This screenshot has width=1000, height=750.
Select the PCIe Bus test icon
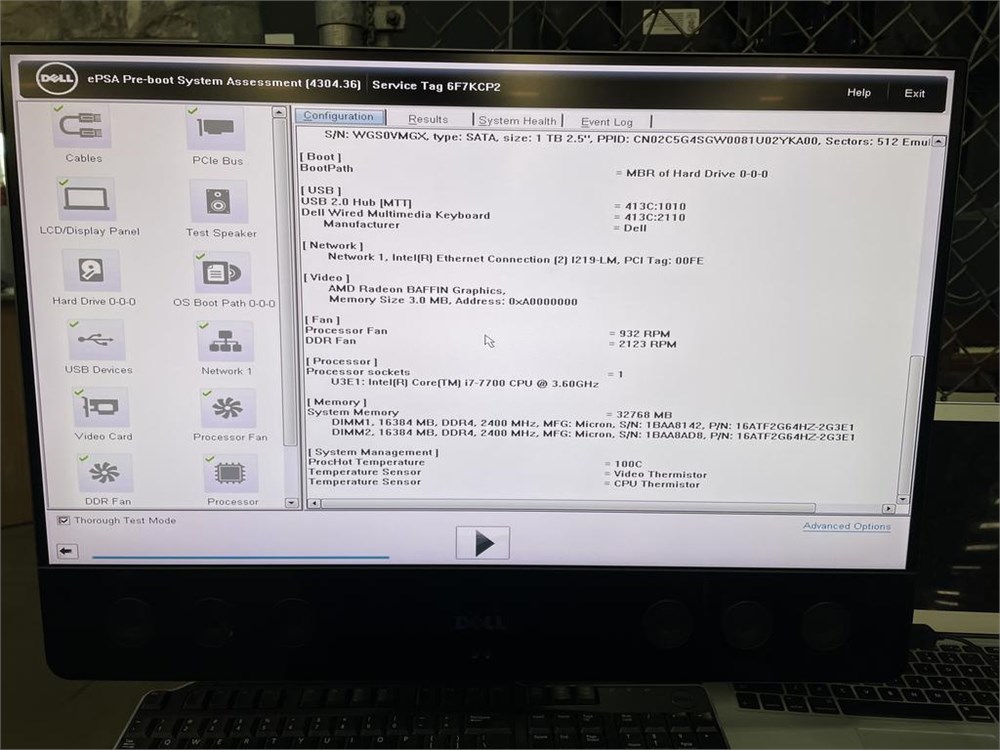coord(216,128)
